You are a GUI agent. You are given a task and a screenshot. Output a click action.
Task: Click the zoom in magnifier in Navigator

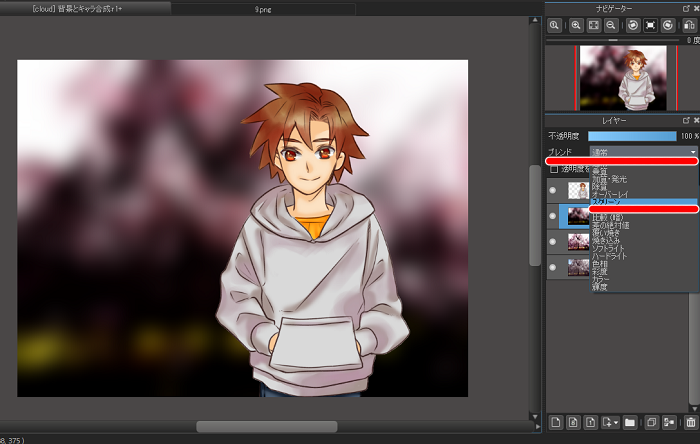pos(576,25)
